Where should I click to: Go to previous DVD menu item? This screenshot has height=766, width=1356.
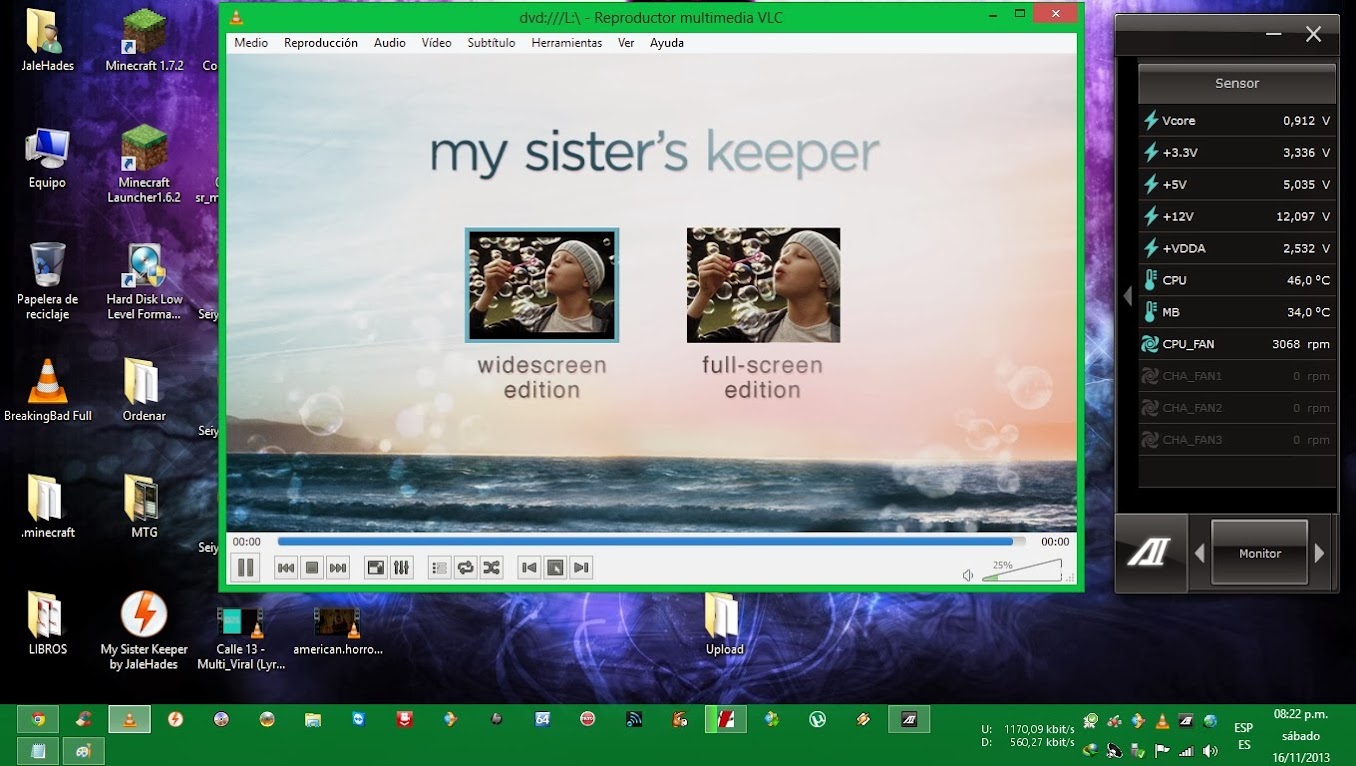[529, 568]
